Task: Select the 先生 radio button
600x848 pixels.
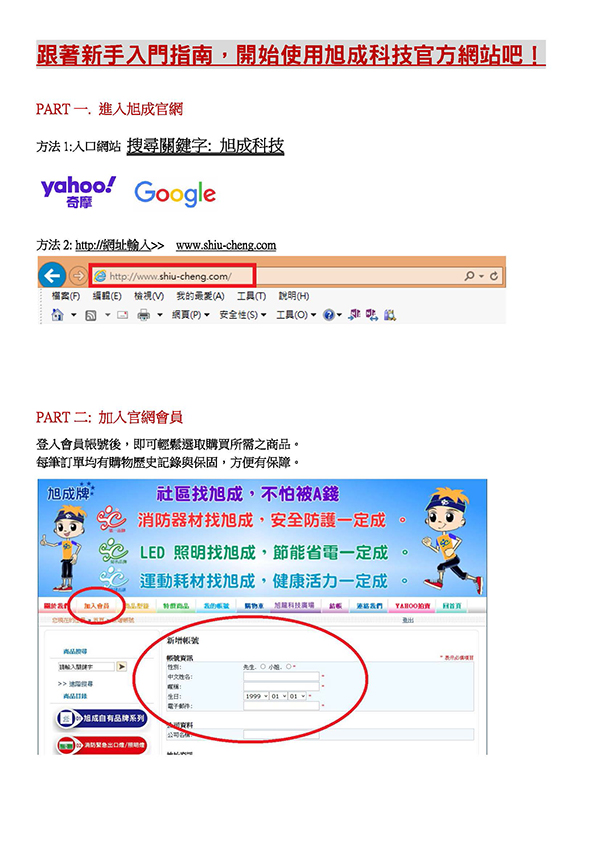Action: tap(263, 666)
